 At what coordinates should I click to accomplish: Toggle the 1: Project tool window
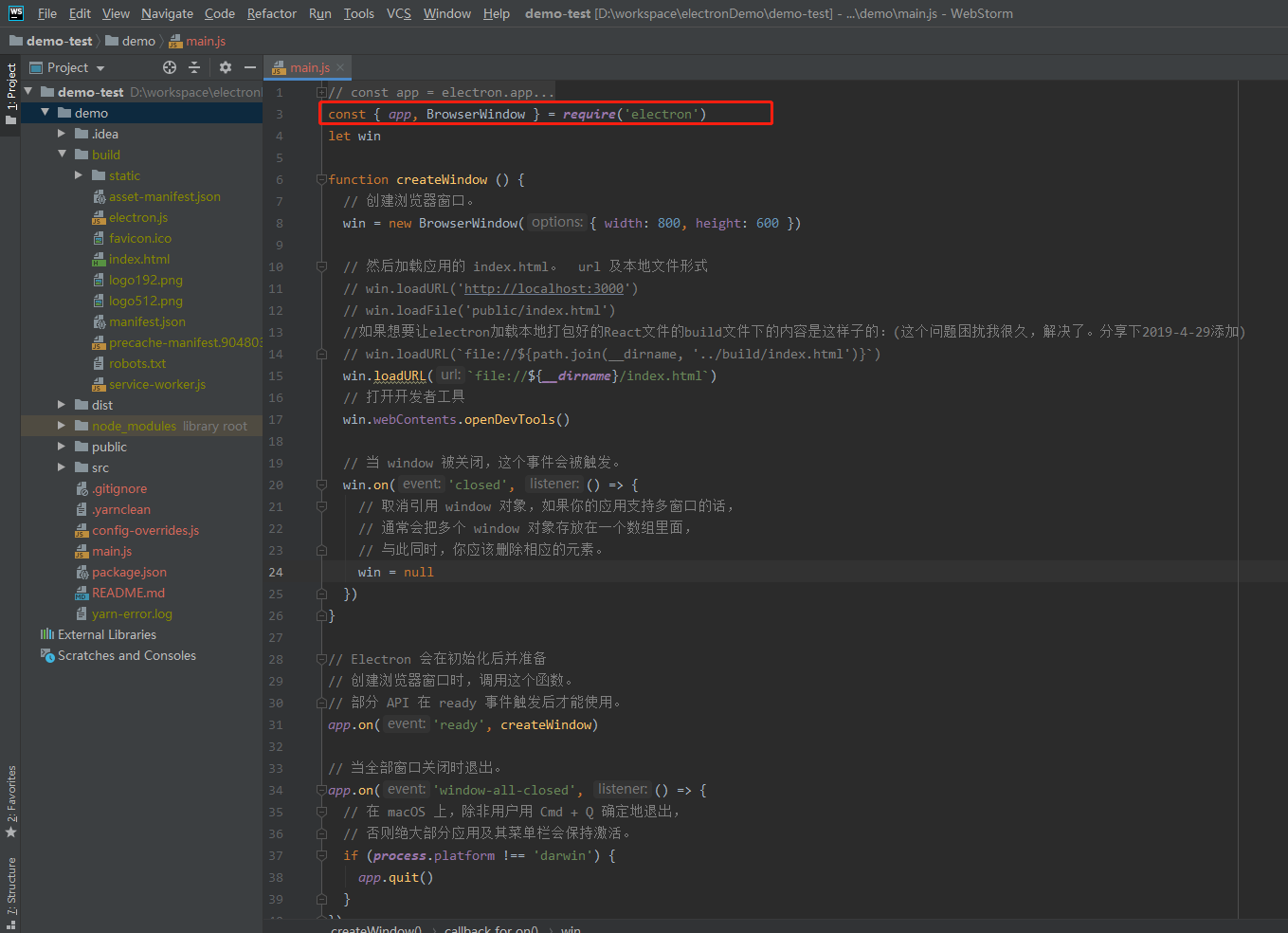[x=10, y=95]
